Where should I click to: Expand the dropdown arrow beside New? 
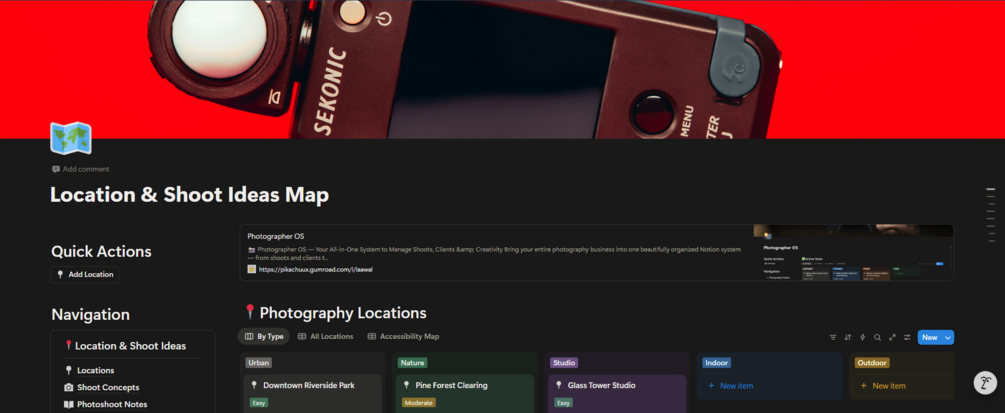(948, 337)
